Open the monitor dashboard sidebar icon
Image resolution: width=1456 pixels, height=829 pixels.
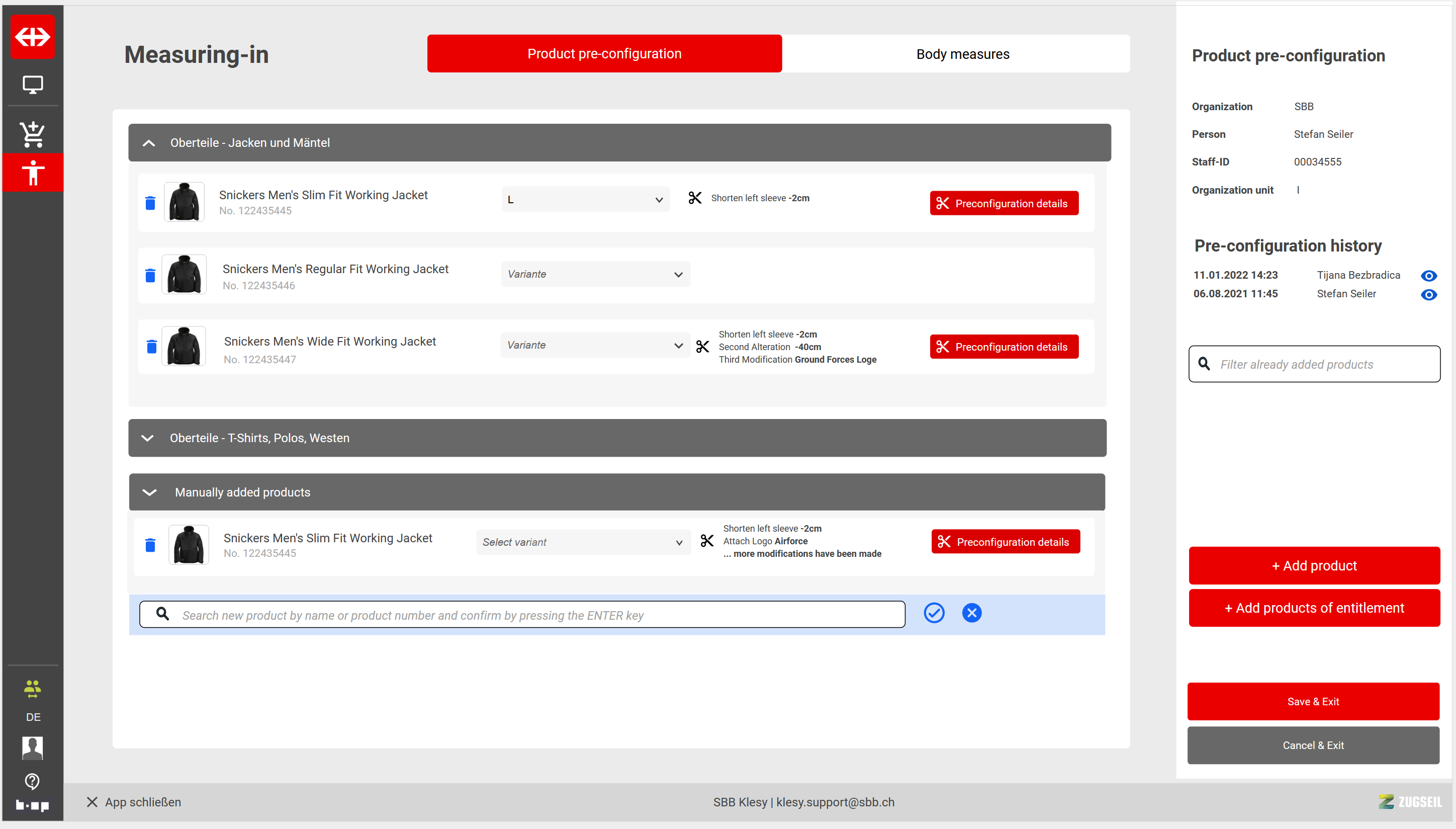point(33,85)
